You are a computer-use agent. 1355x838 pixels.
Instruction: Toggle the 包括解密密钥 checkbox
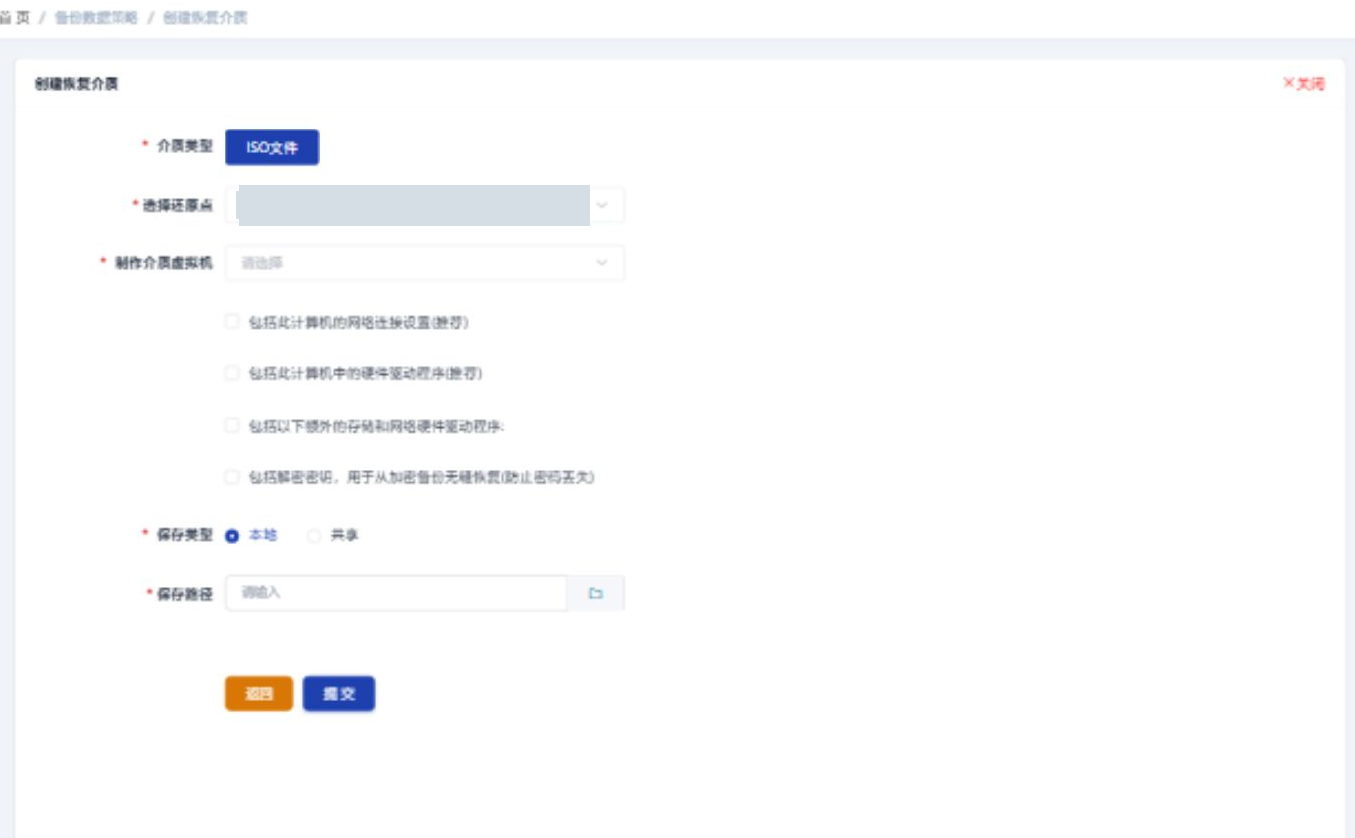(x=232, y=478)
